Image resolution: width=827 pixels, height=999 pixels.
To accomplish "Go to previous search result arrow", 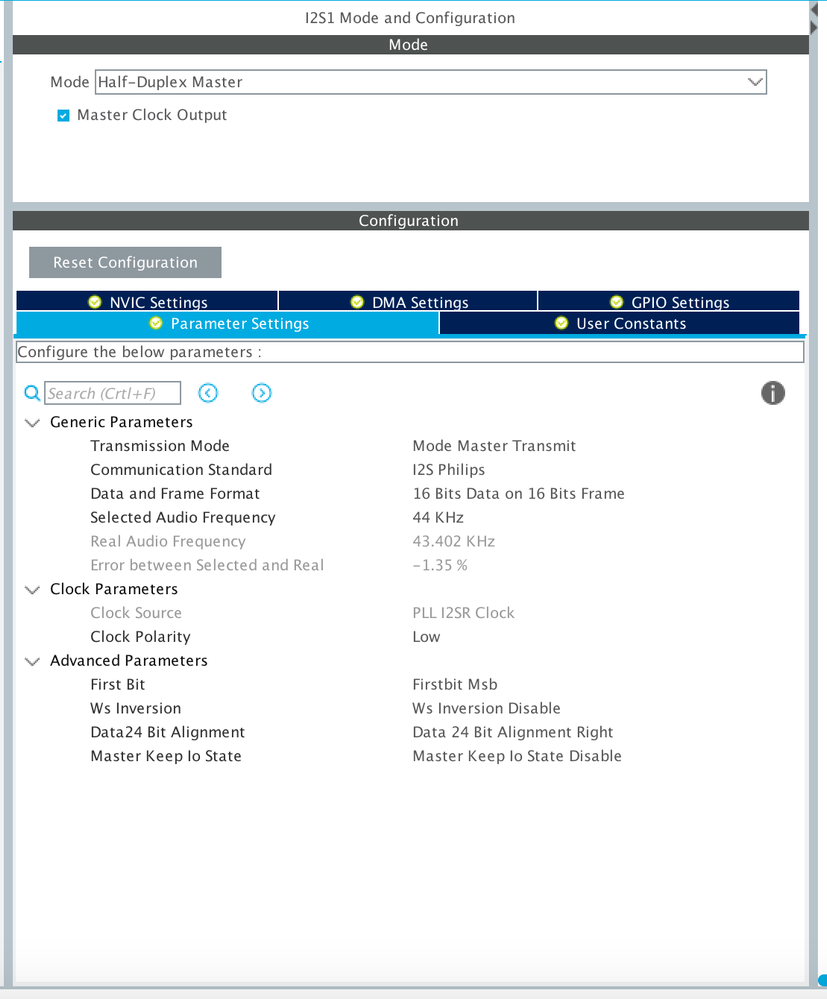I will [x=208, y=393].
